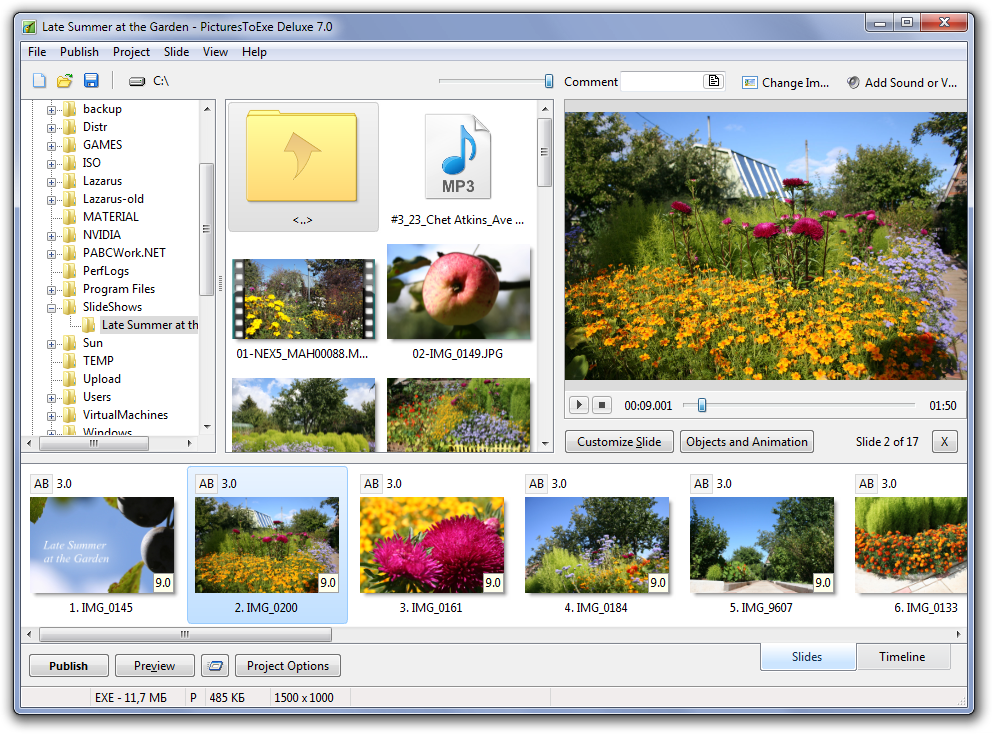Select the 01-NEX5_MAH00088 video file
Image resolution: width=993 pixels, height=734 pixels.
[x=303, y=299]
